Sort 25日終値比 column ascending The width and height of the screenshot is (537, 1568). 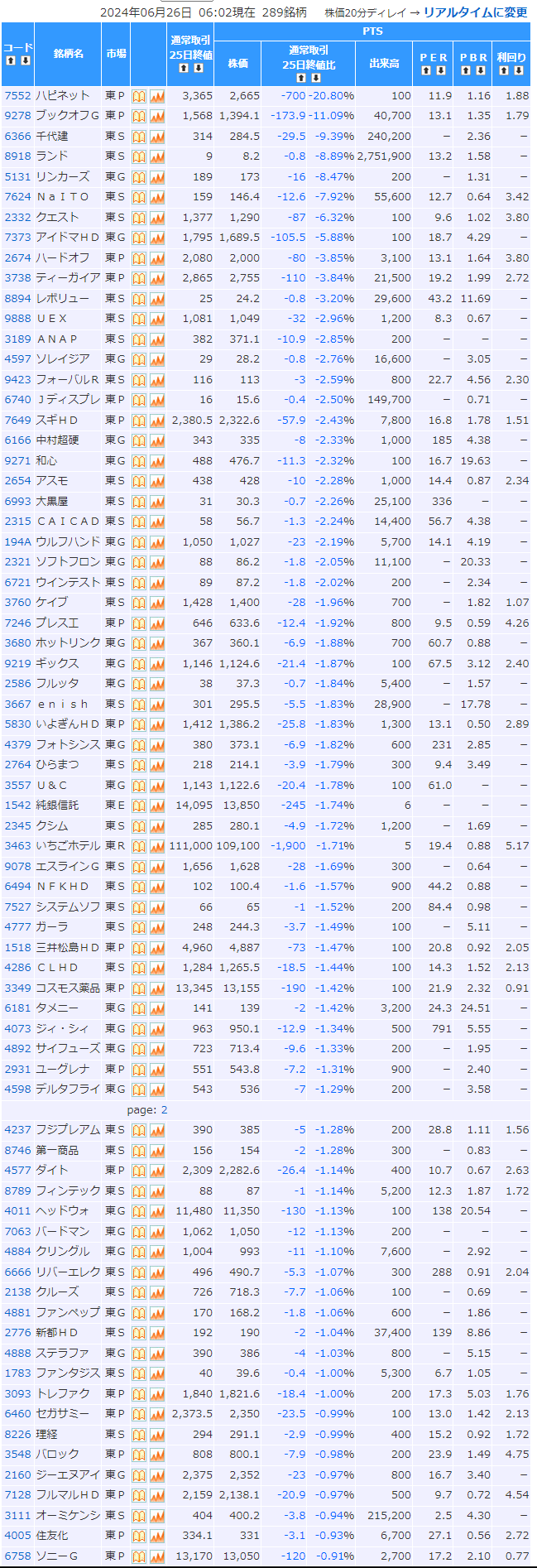point(301,78)
